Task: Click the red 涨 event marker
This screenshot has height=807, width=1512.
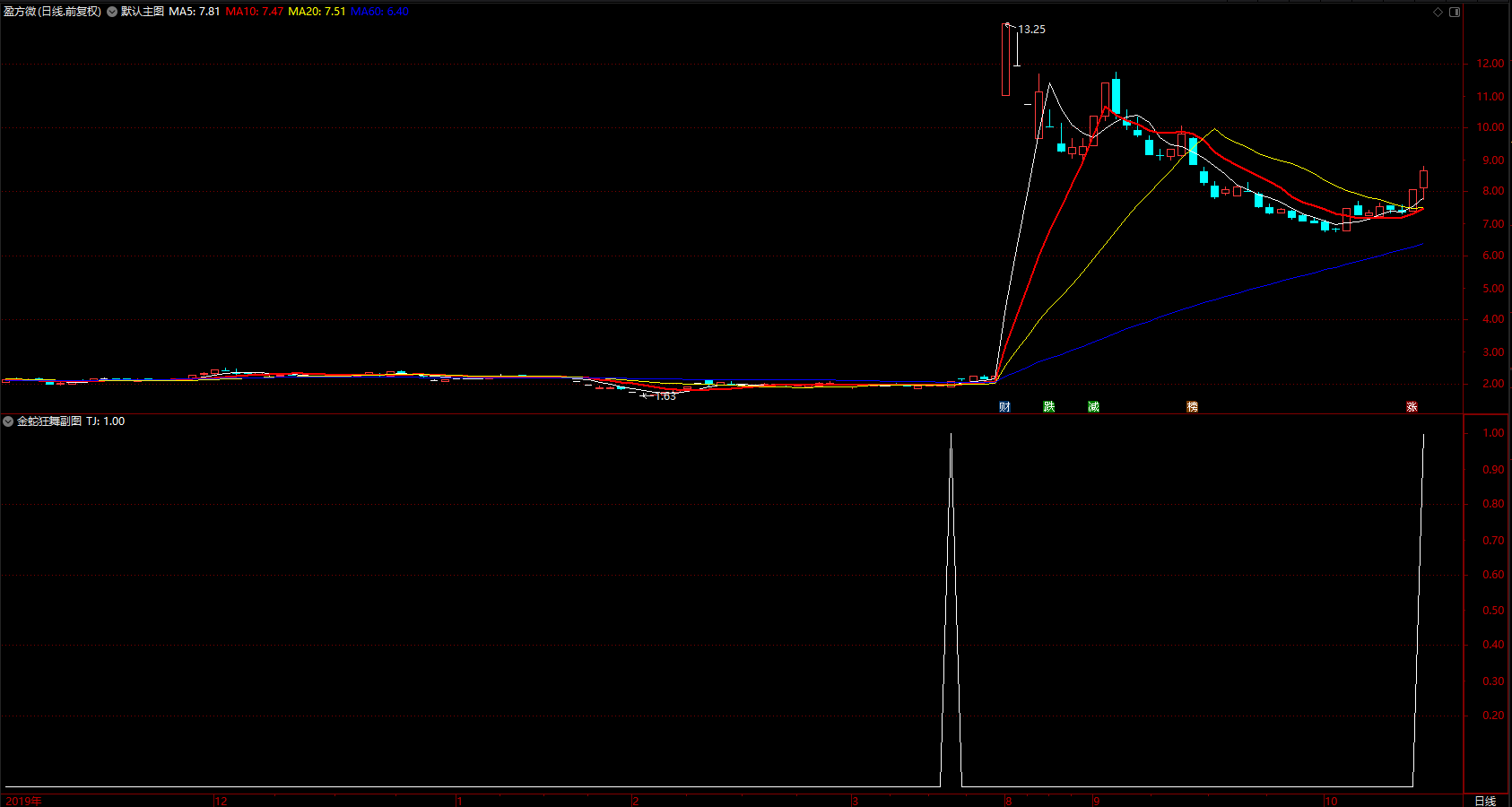Action: coord(1412,407)
